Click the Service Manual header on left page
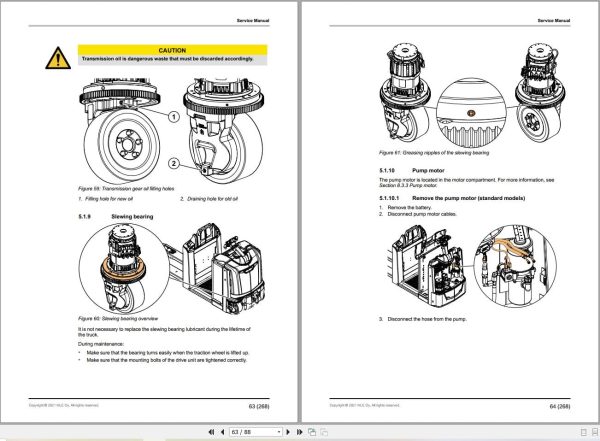 click(253, 20)
